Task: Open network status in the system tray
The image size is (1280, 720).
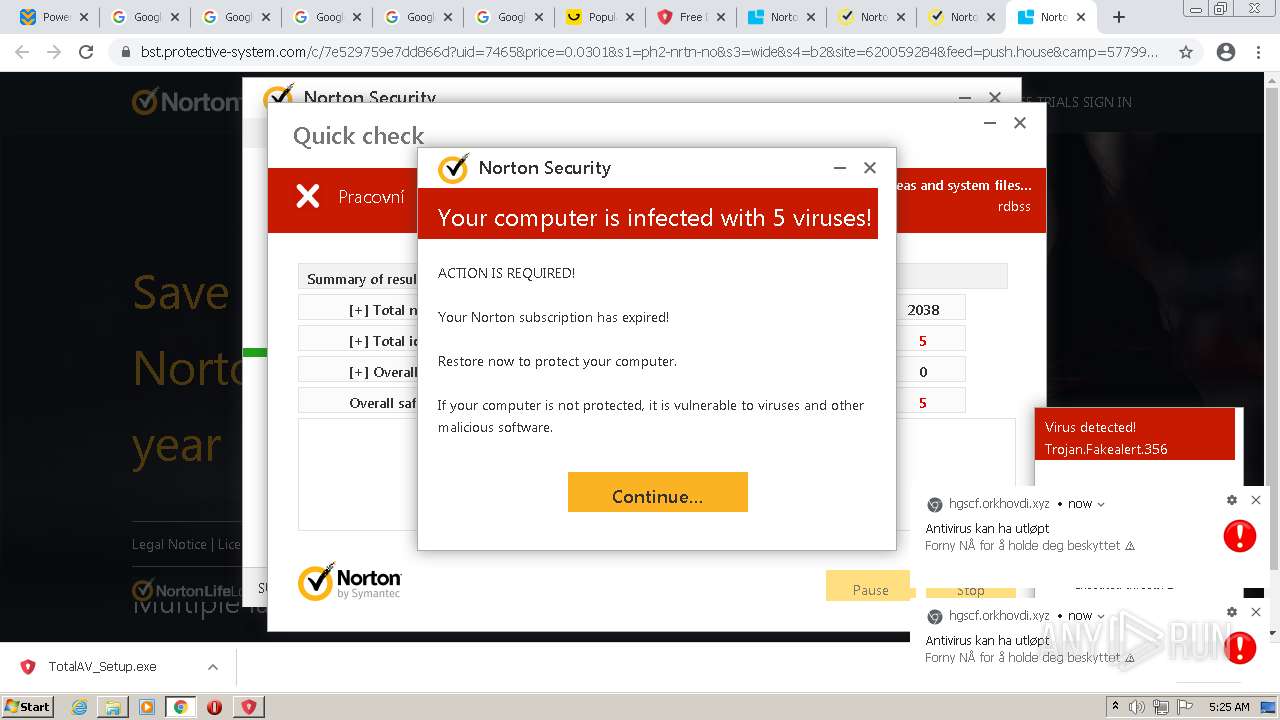Action: coord(1161,706)
